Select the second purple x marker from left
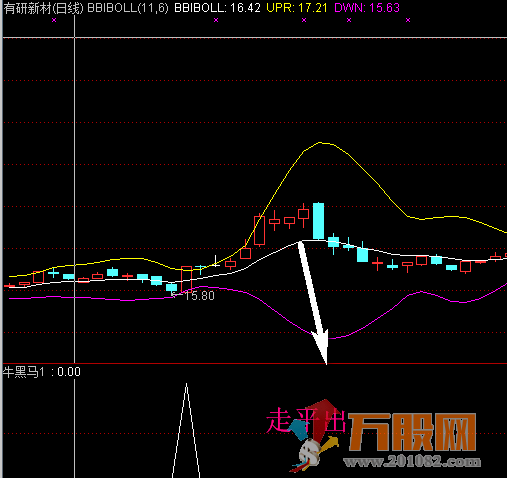This screenshot has height=478, width=507. [216, 20]
